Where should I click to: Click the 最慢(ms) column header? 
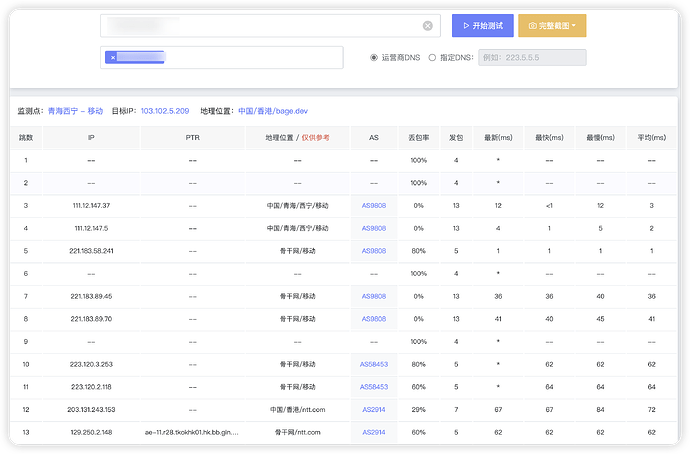coord(600,138)
